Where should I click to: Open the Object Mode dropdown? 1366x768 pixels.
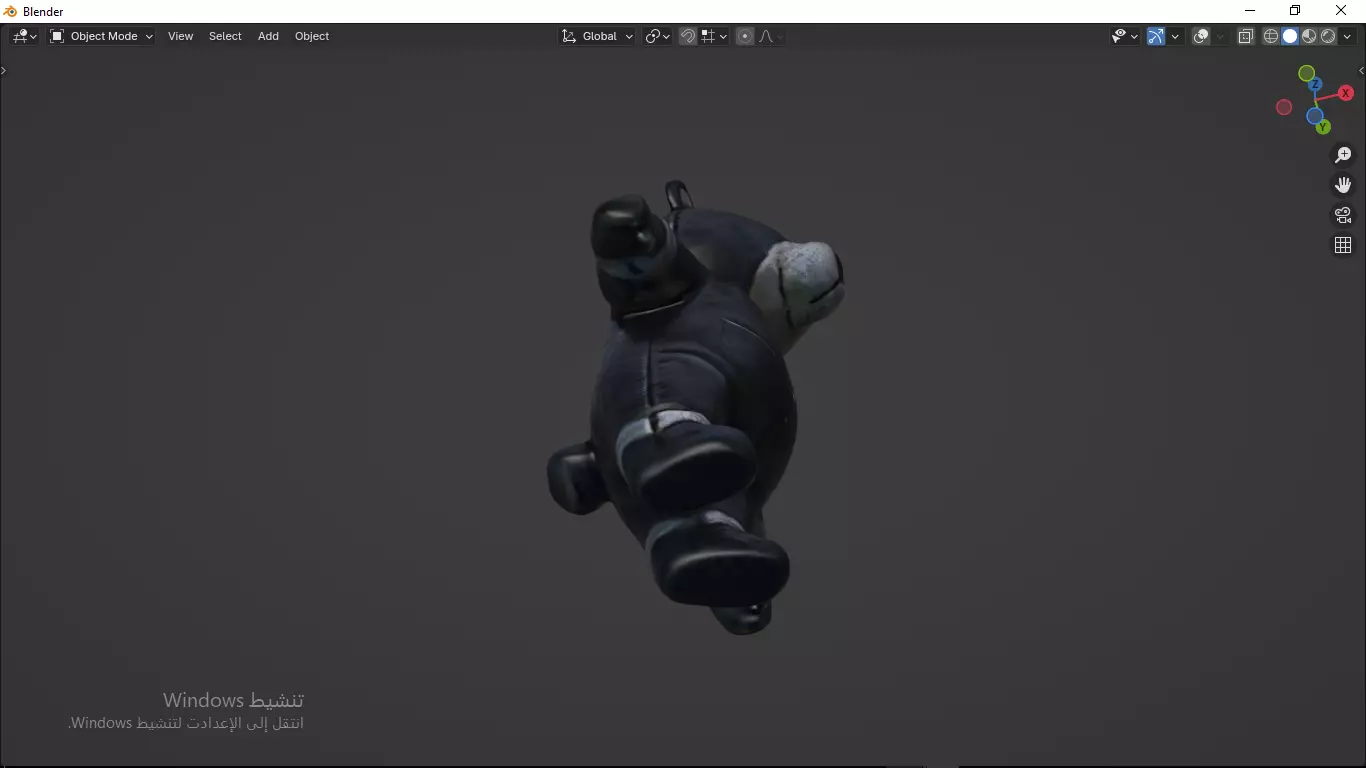(x=101, y=36)
